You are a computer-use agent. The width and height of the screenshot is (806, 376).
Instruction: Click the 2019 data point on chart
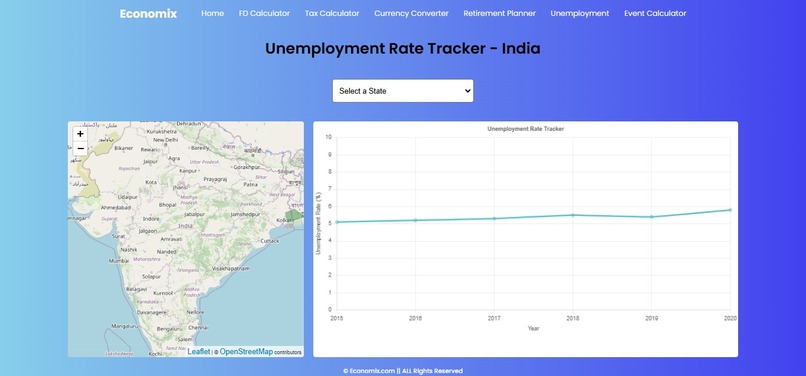651,217
